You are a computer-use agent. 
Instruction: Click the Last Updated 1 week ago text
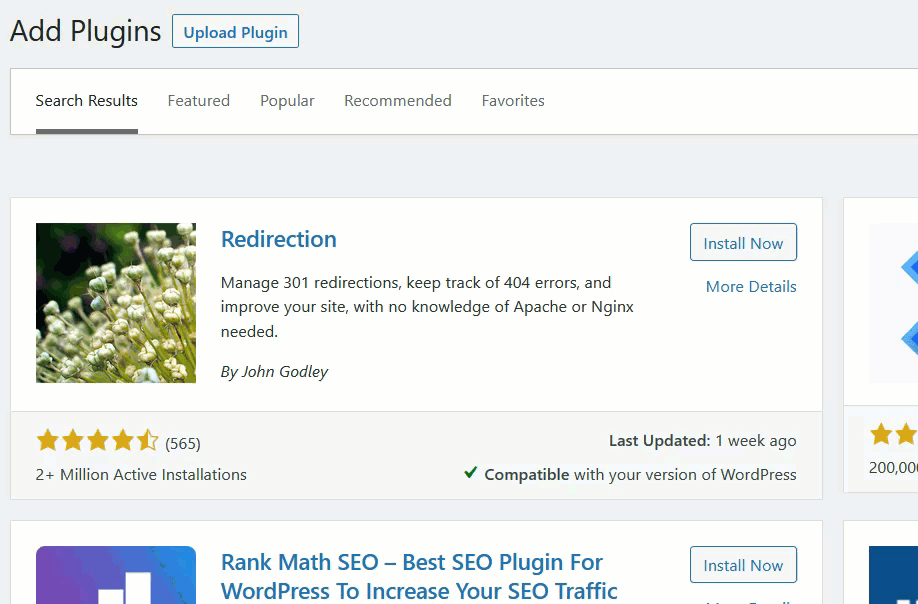click(x=703, y=441)
